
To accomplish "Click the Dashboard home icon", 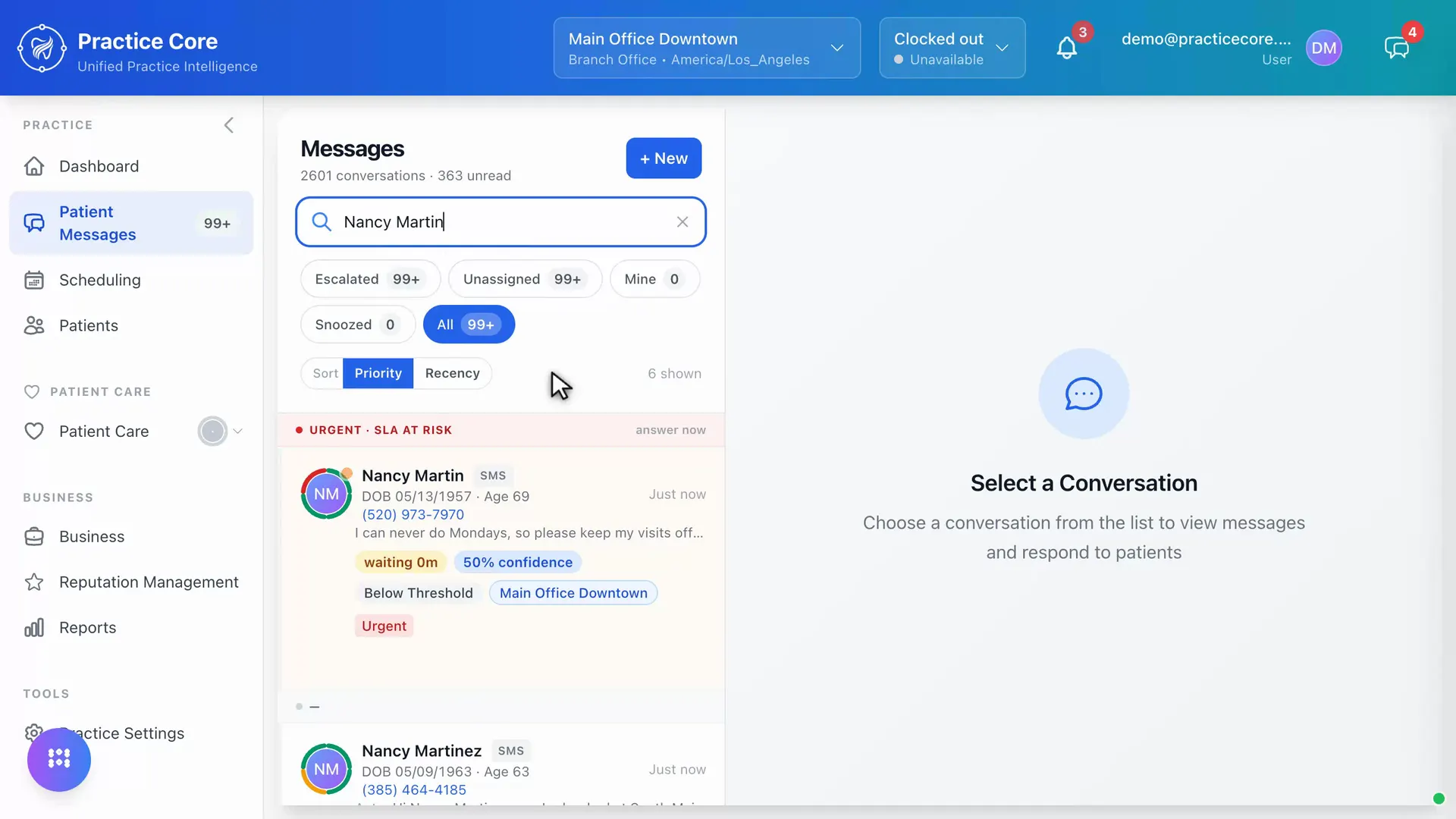I will pos(34,166).
